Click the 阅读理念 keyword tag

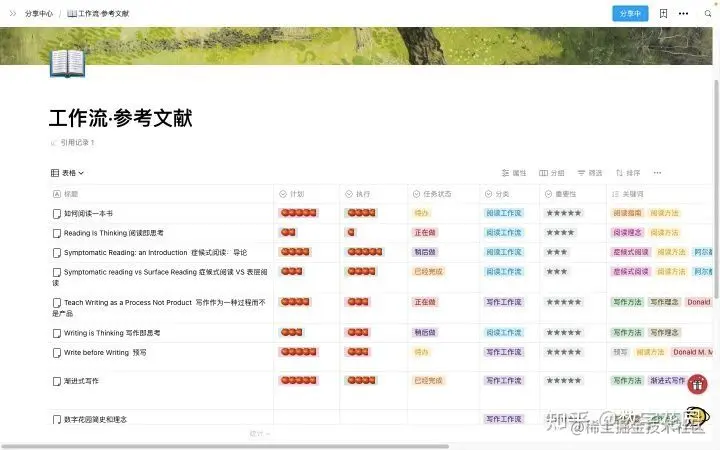627,232
